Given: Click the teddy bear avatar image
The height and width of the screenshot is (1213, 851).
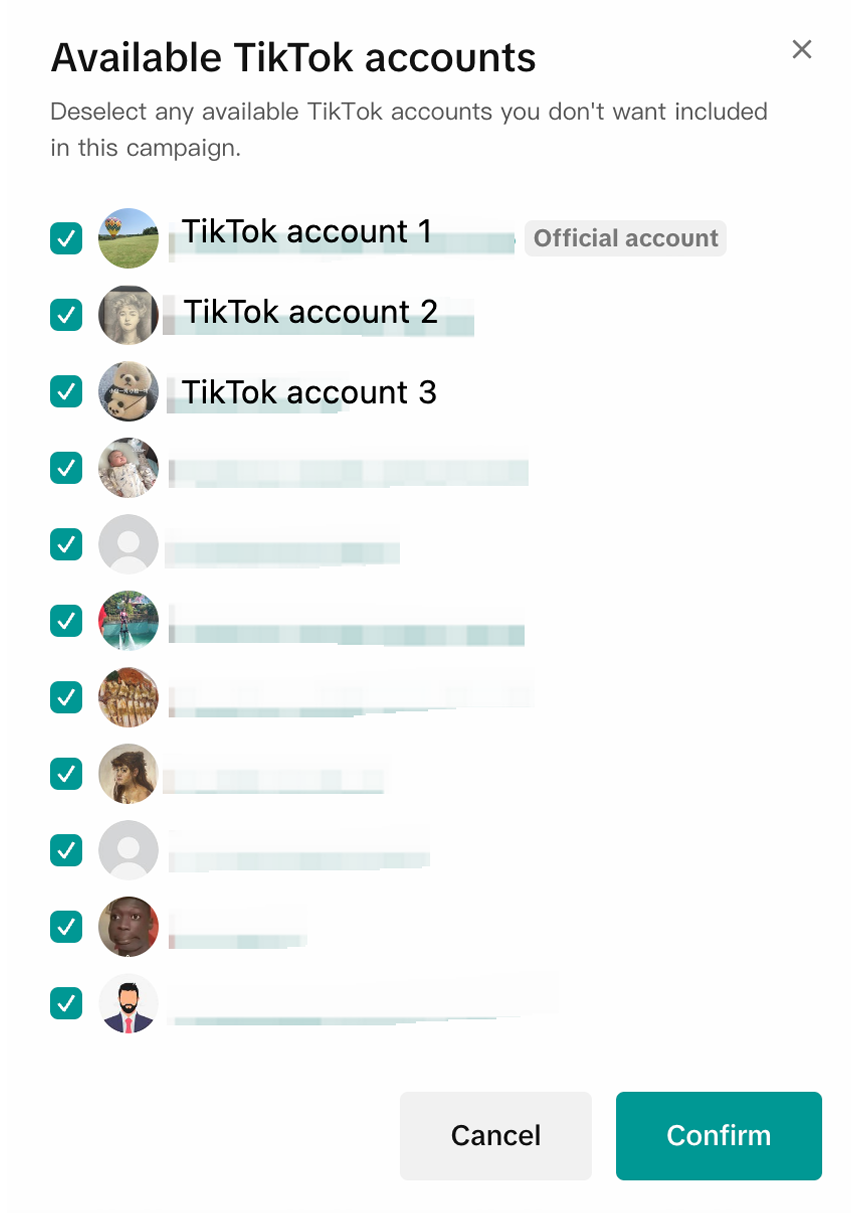Looking at the screenshot, I should point(128,391).
